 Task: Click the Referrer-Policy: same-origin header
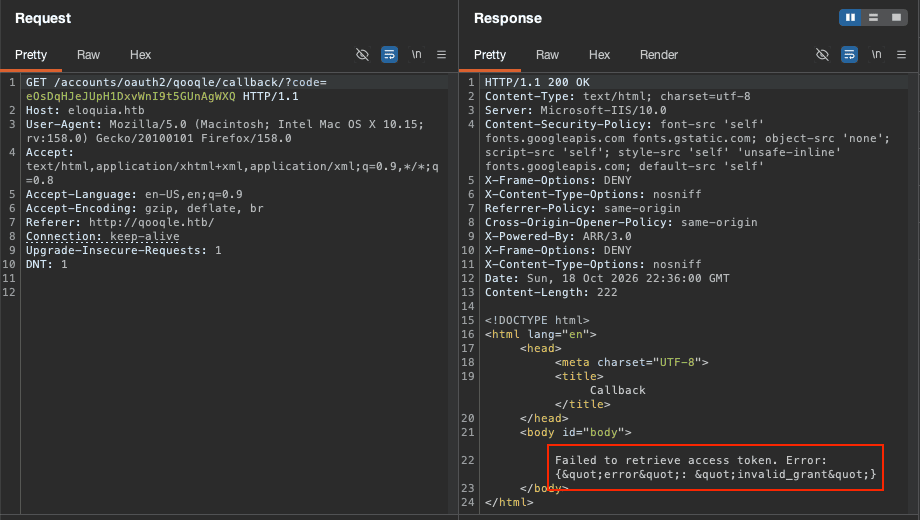[583, 208]
